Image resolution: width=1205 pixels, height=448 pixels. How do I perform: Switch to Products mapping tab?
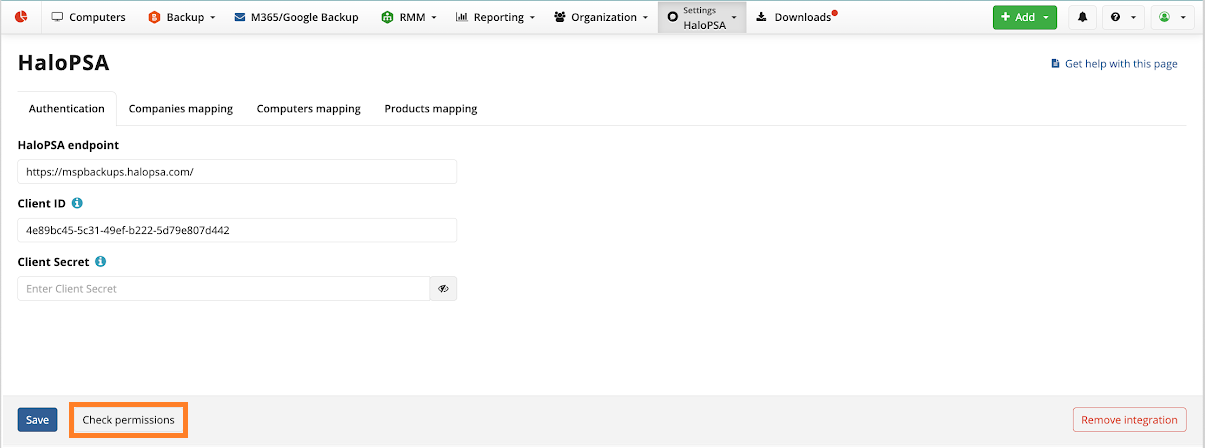coord(431,108)
